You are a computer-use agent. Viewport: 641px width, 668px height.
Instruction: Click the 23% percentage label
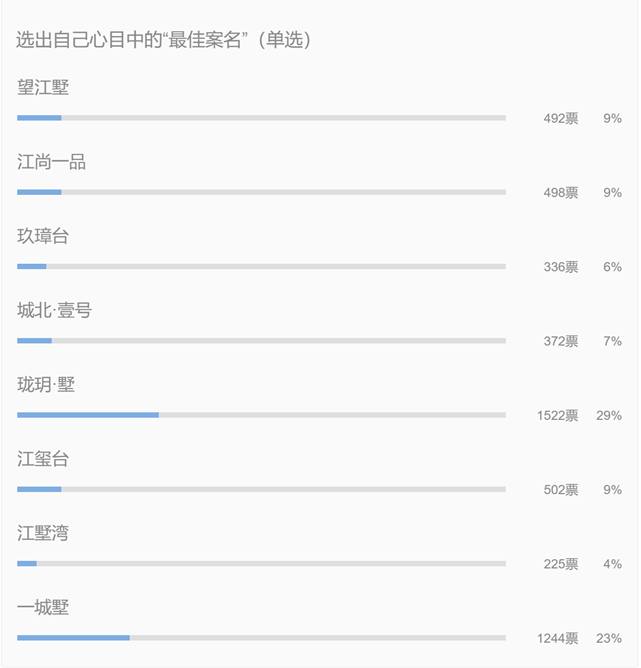[609, 638]
